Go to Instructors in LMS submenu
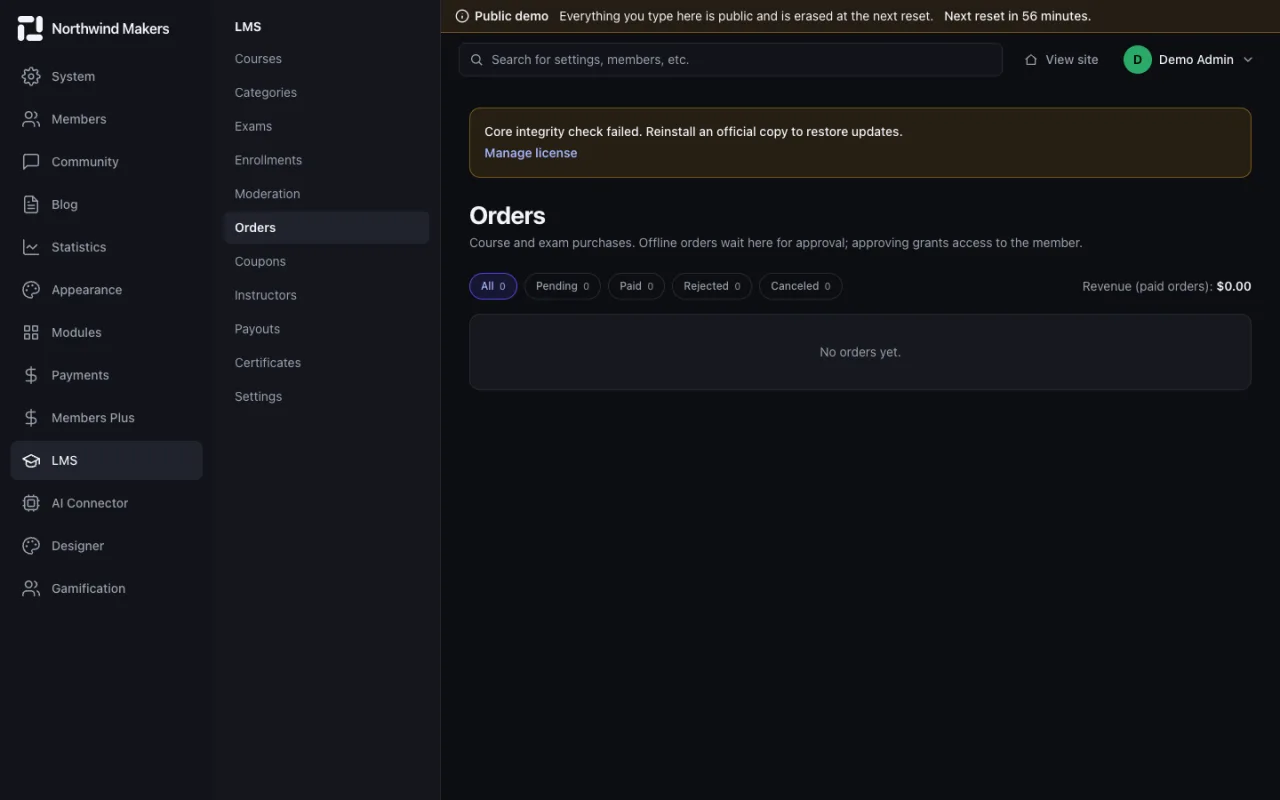This screenshot has height=800, width=1280. (x=326, y=295)
